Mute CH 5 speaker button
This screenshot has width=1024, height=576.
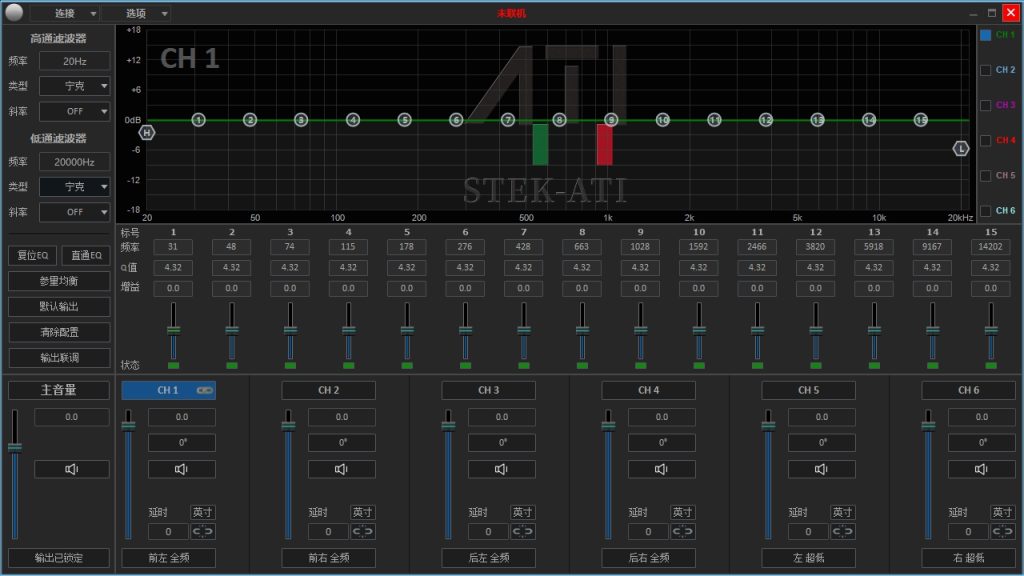[x=822, y=469]
